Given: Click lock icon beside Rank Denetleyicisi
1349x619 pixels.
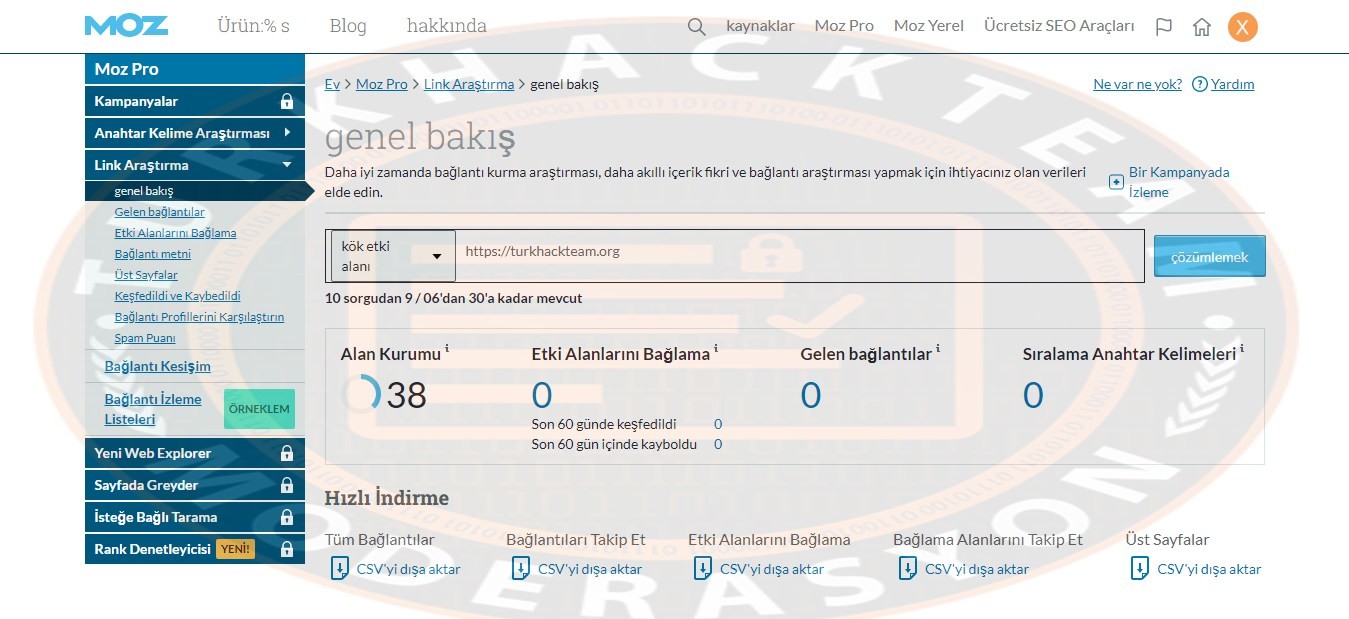Looking at the screenshot, I should point(287,549).
